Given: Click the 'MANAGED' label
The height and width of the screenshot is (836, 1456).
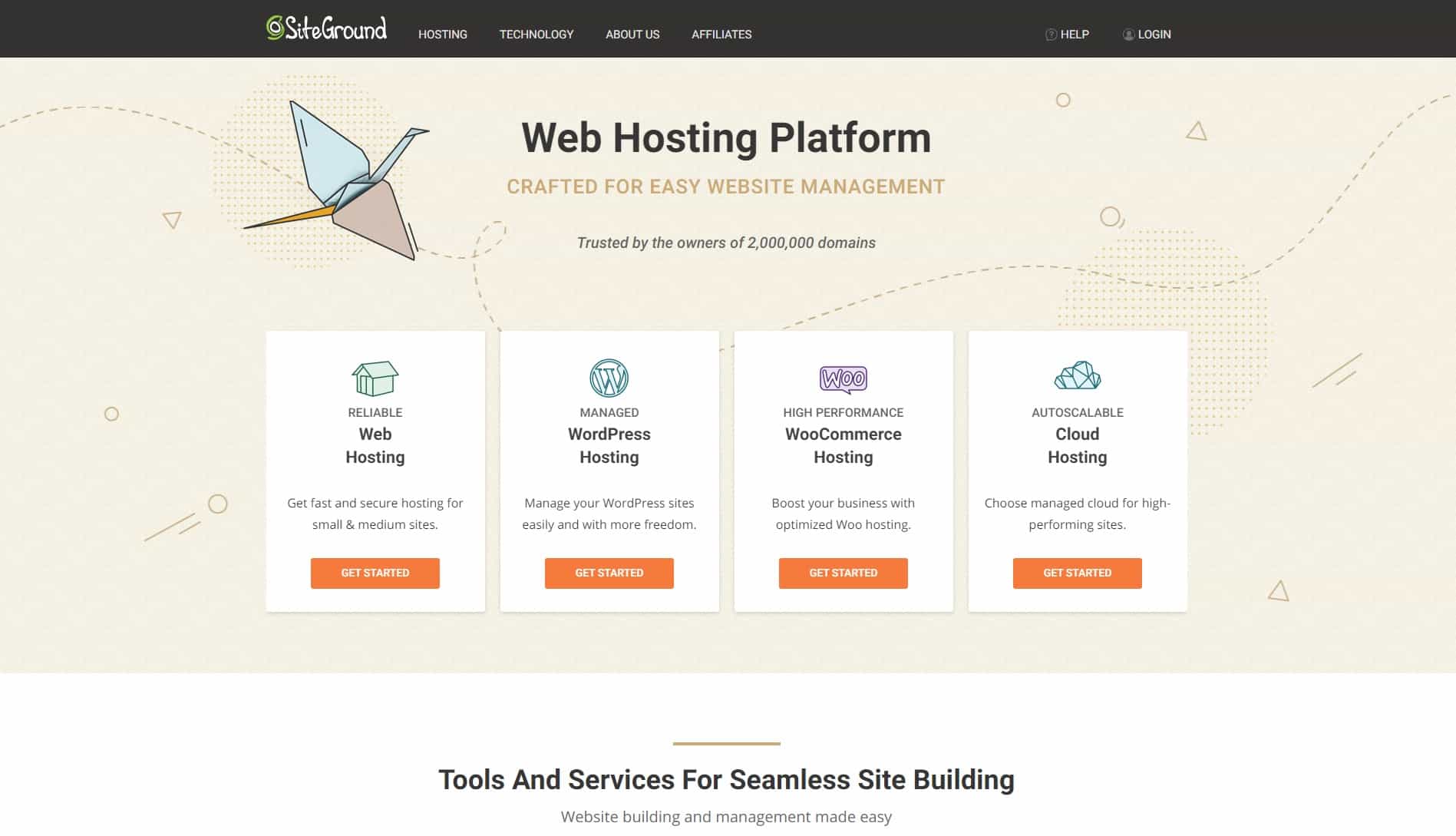Looking at the screenshot, I should click(x=609, y=412).
